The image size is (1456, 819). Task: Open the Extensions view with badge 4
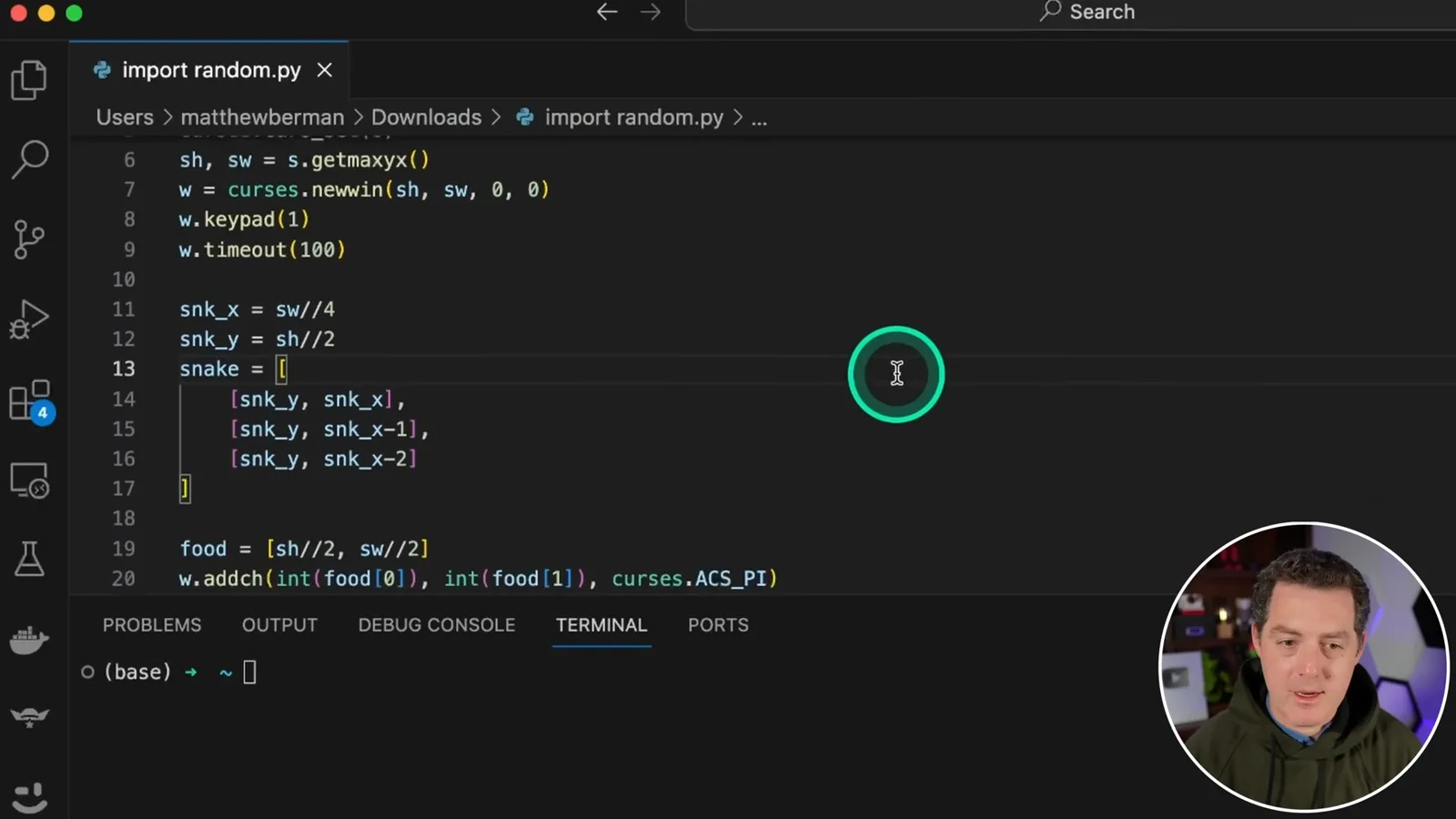[x=31, y=401]
